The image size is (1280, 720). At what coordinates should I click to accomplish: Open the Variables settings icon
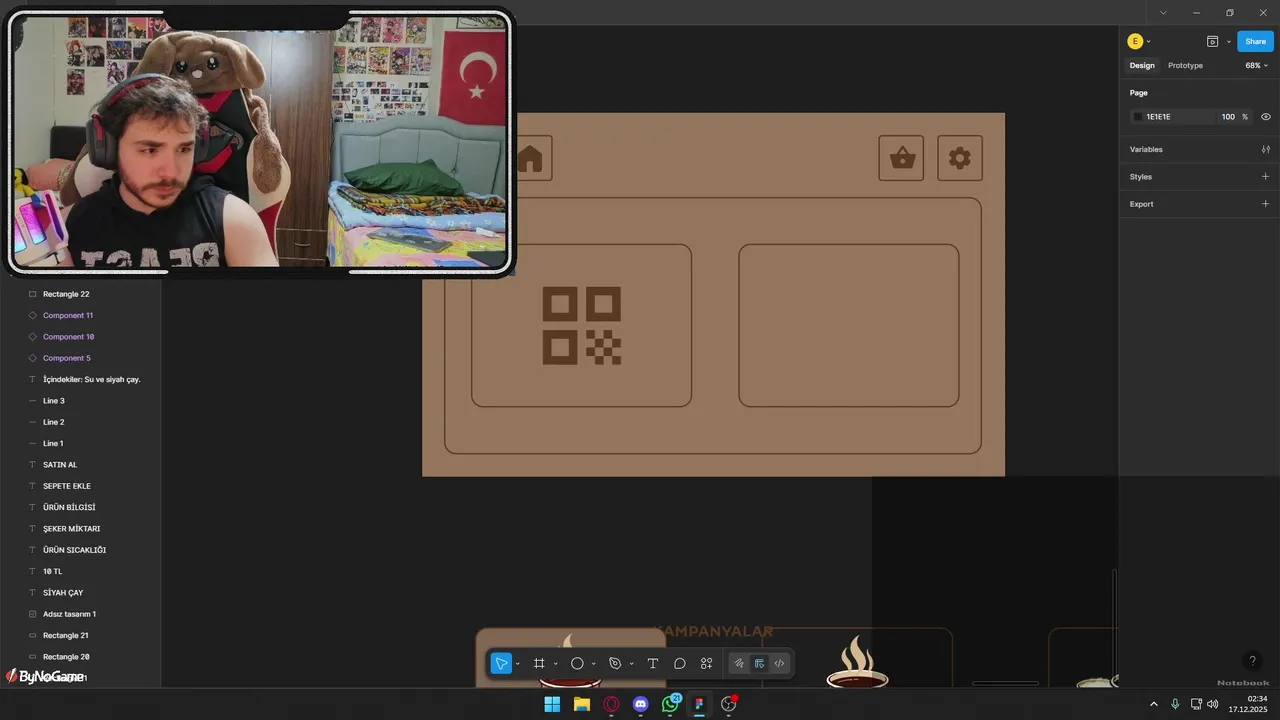1265,149
